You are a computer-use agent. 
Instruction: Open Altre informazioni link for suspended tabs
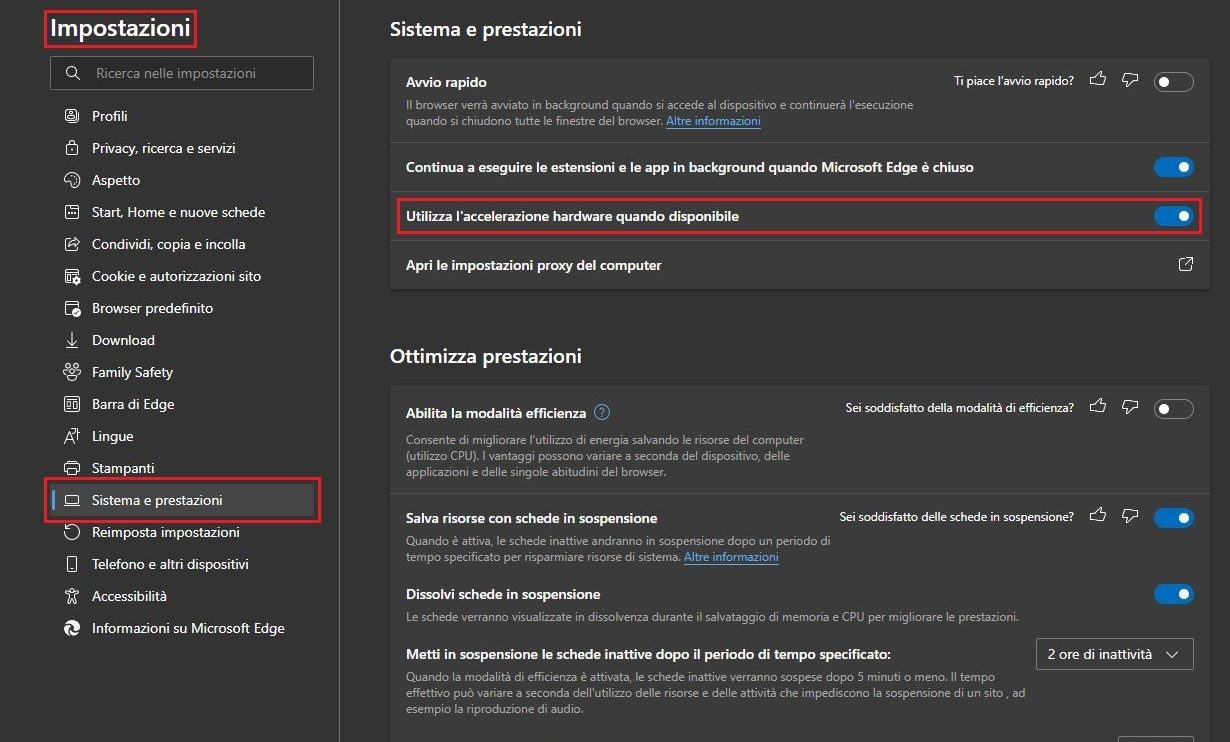(x=731, y=557)
